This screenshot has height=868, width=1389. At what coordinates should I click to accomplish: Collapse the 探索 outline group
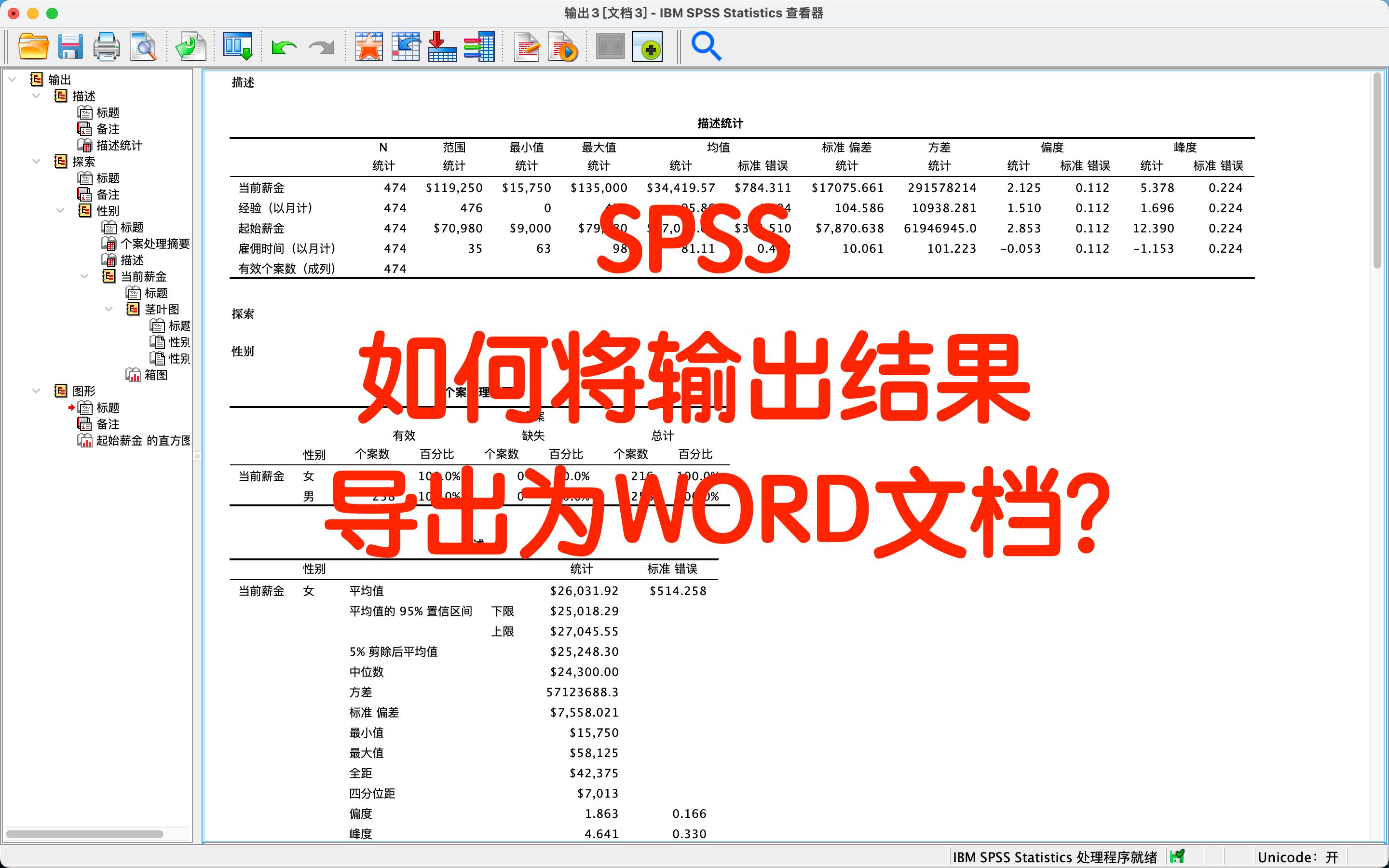click(x=36, y=162)
